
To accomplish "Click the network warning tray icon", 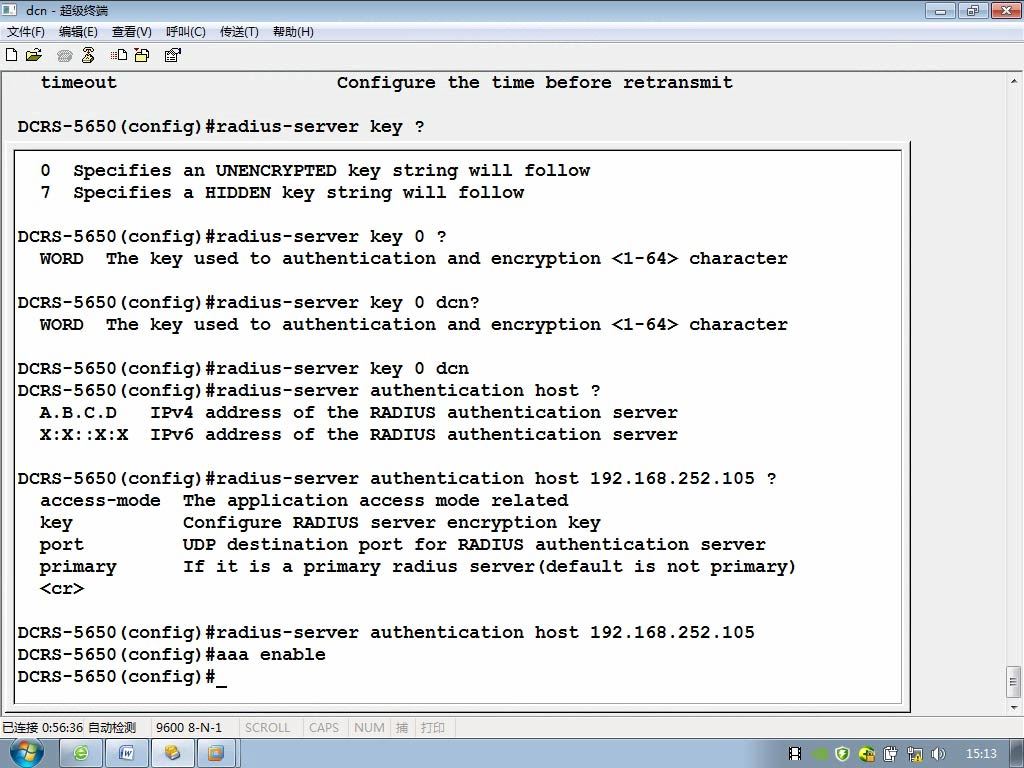I will [915, 754].
